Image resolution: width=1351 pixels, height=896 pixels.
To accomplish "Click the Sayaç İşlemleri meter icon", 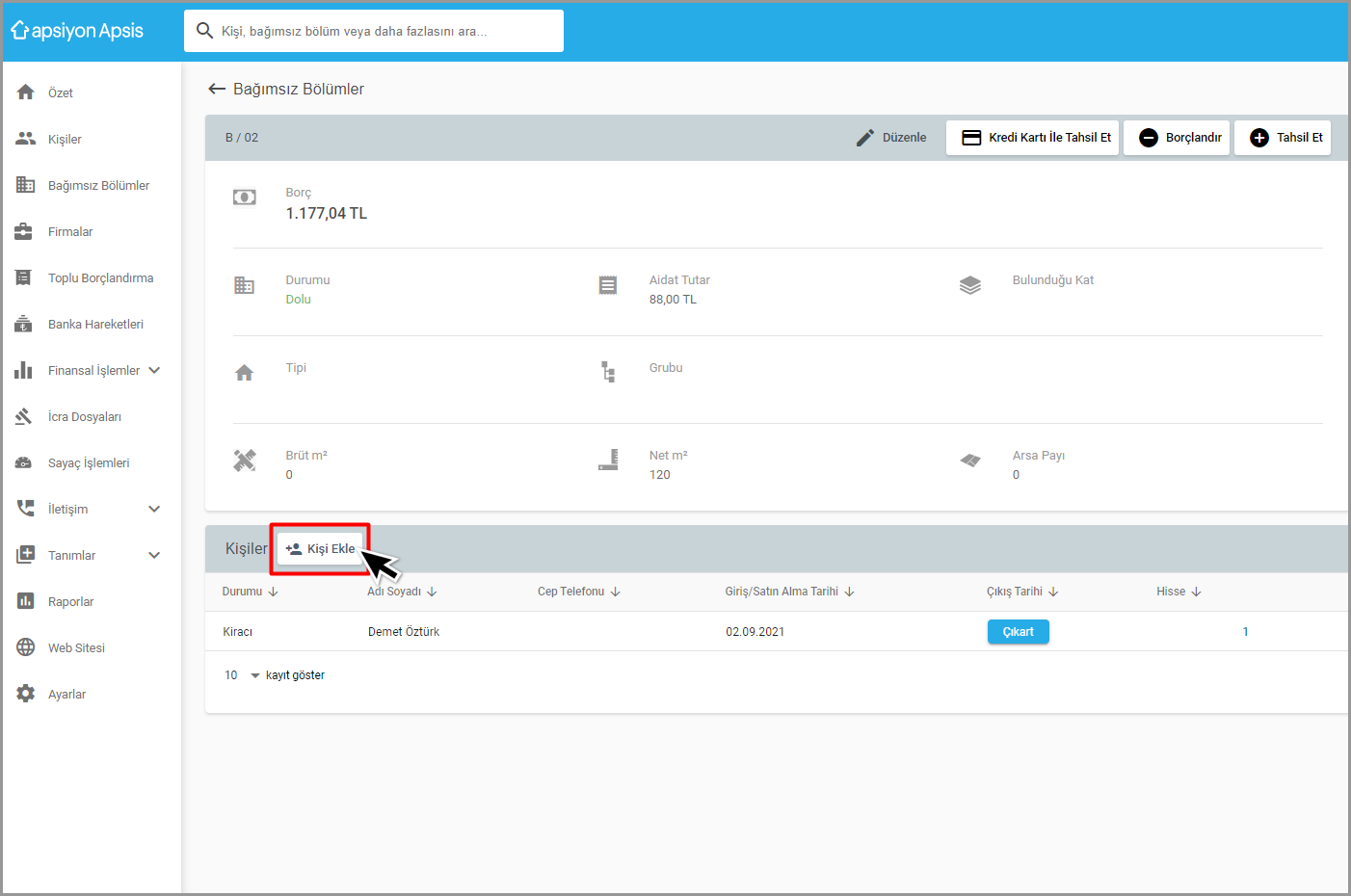I will 24,462.
